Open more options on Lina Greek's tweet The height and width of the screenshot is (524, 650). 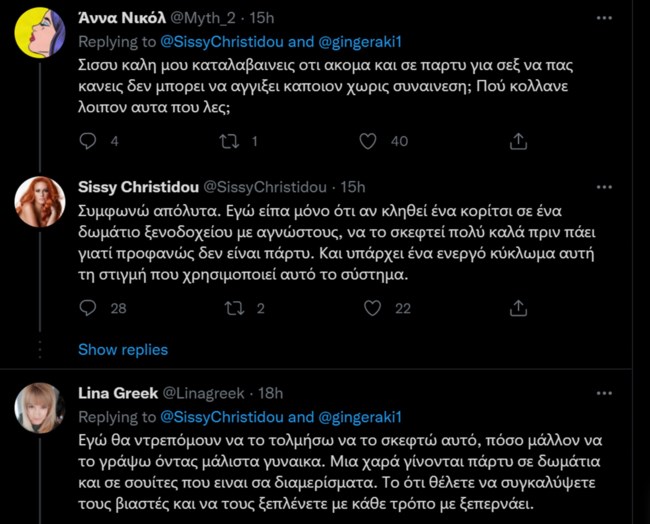604,390
